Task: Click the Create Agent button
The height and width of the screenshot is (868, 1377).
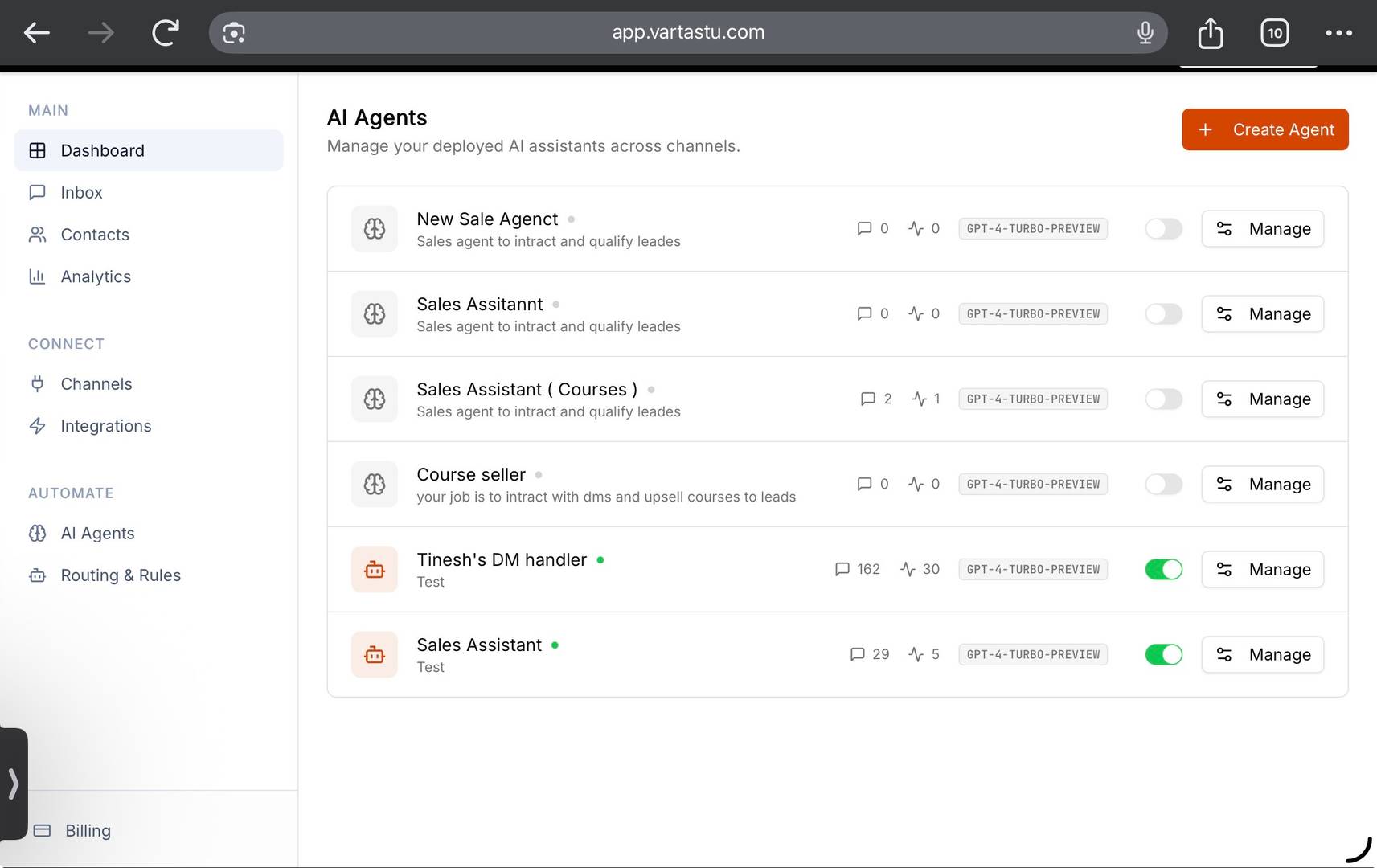Action: tap(1264, 129)
